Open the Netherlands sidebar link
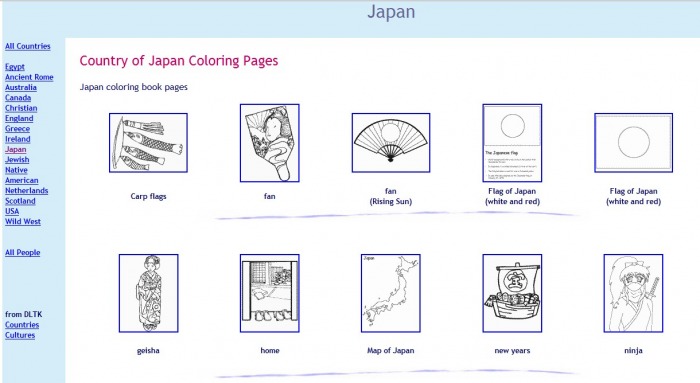Viewport: 700px width, 383px height. coord(26,191)
